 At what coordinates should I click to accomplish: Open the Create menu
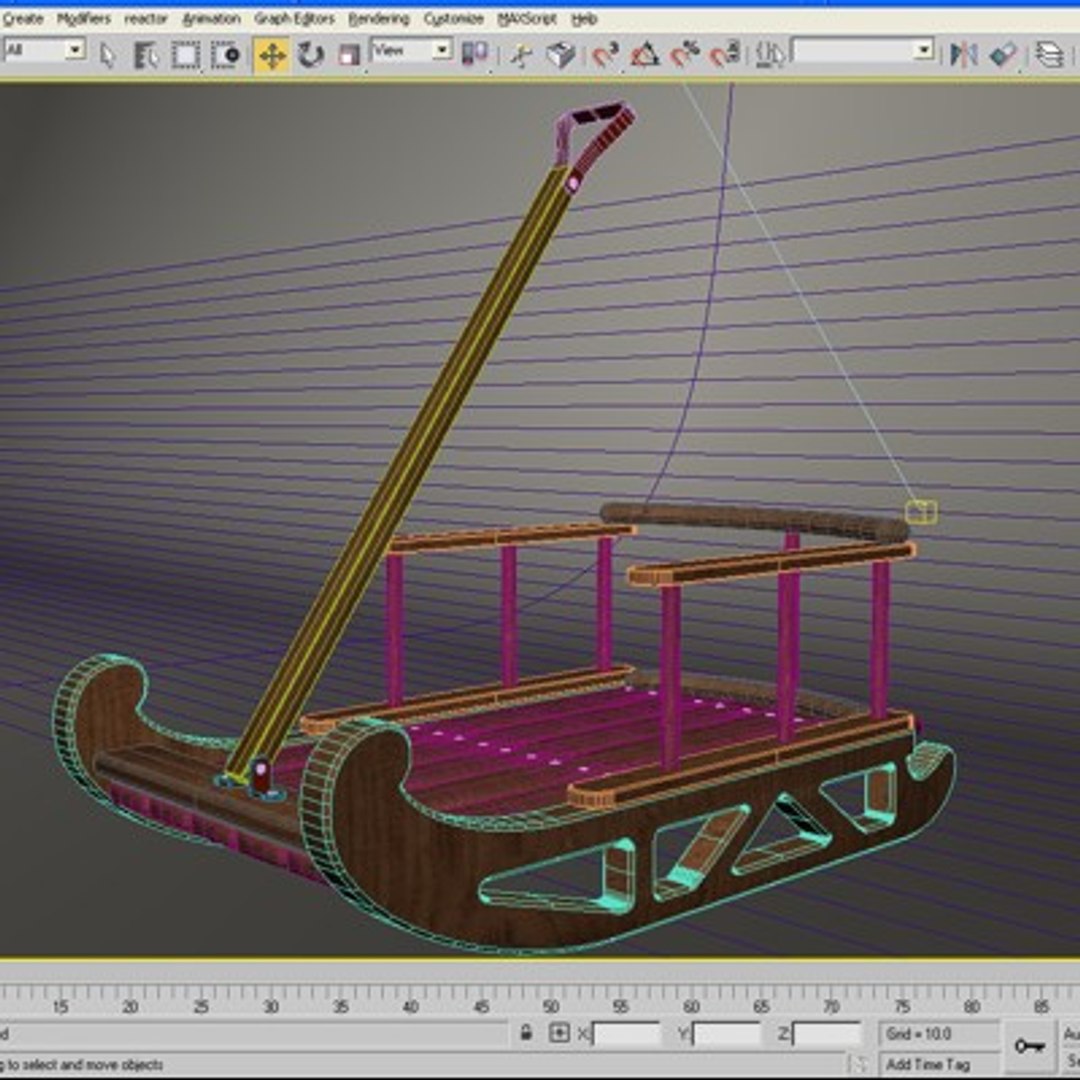tap(23, 19)
